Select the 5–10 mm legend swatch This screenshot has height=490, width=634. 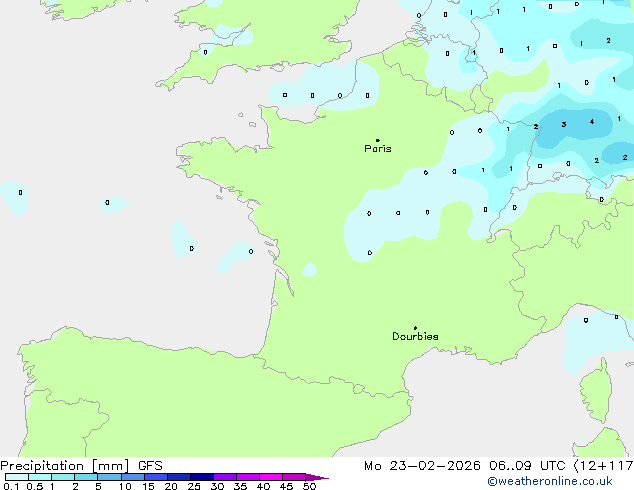pos(109,477)
